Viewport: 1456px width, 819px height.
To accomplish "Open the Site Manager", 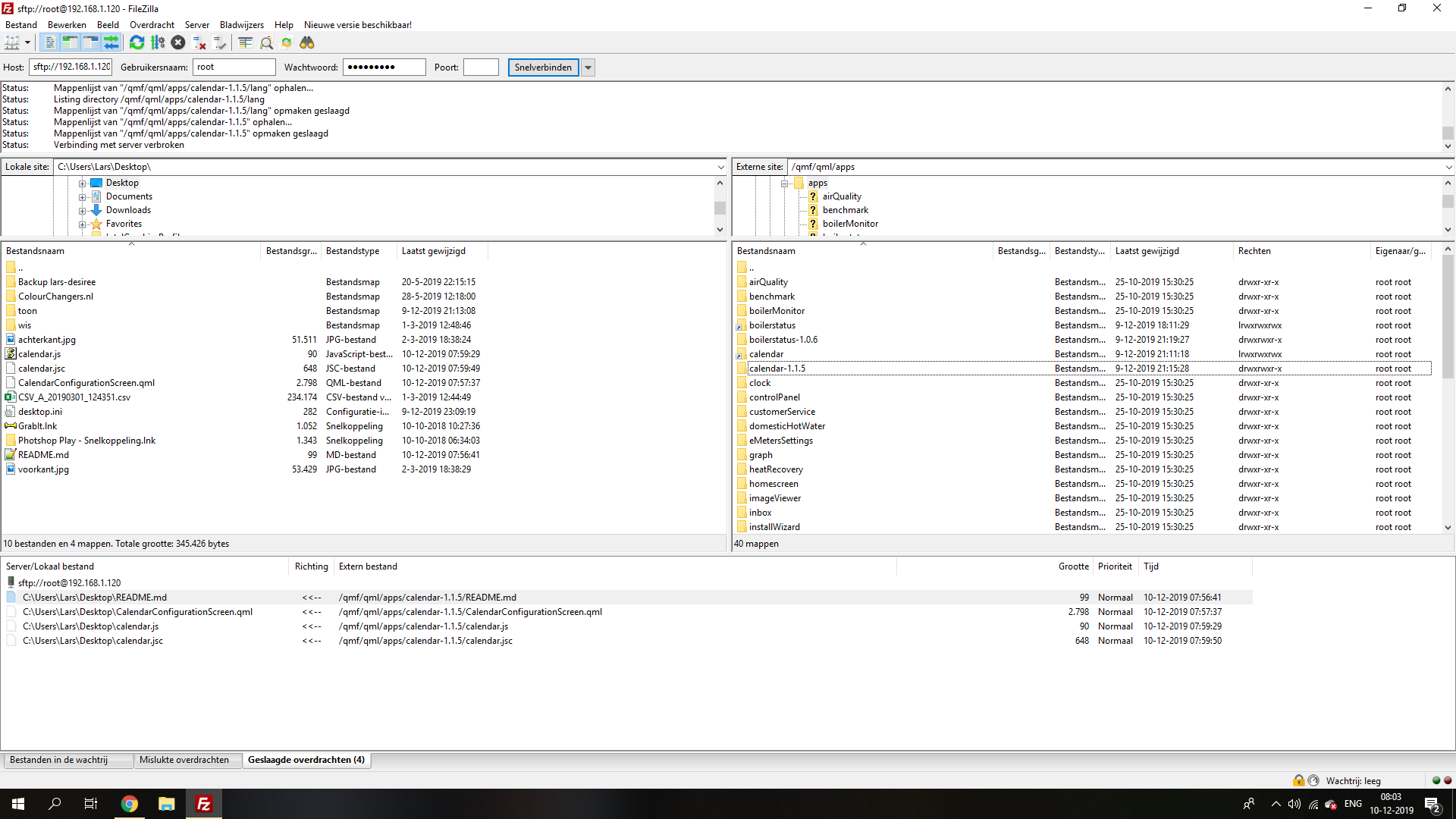I will [12, 42].
